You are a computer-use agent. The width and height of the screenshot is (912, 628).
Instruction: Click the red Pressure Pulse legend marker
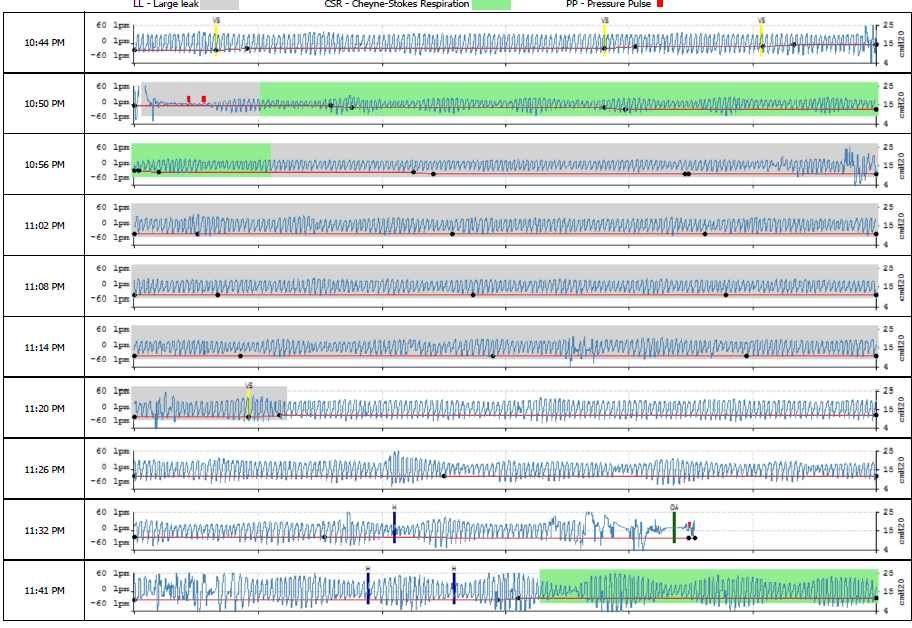(x=659, y=4)
